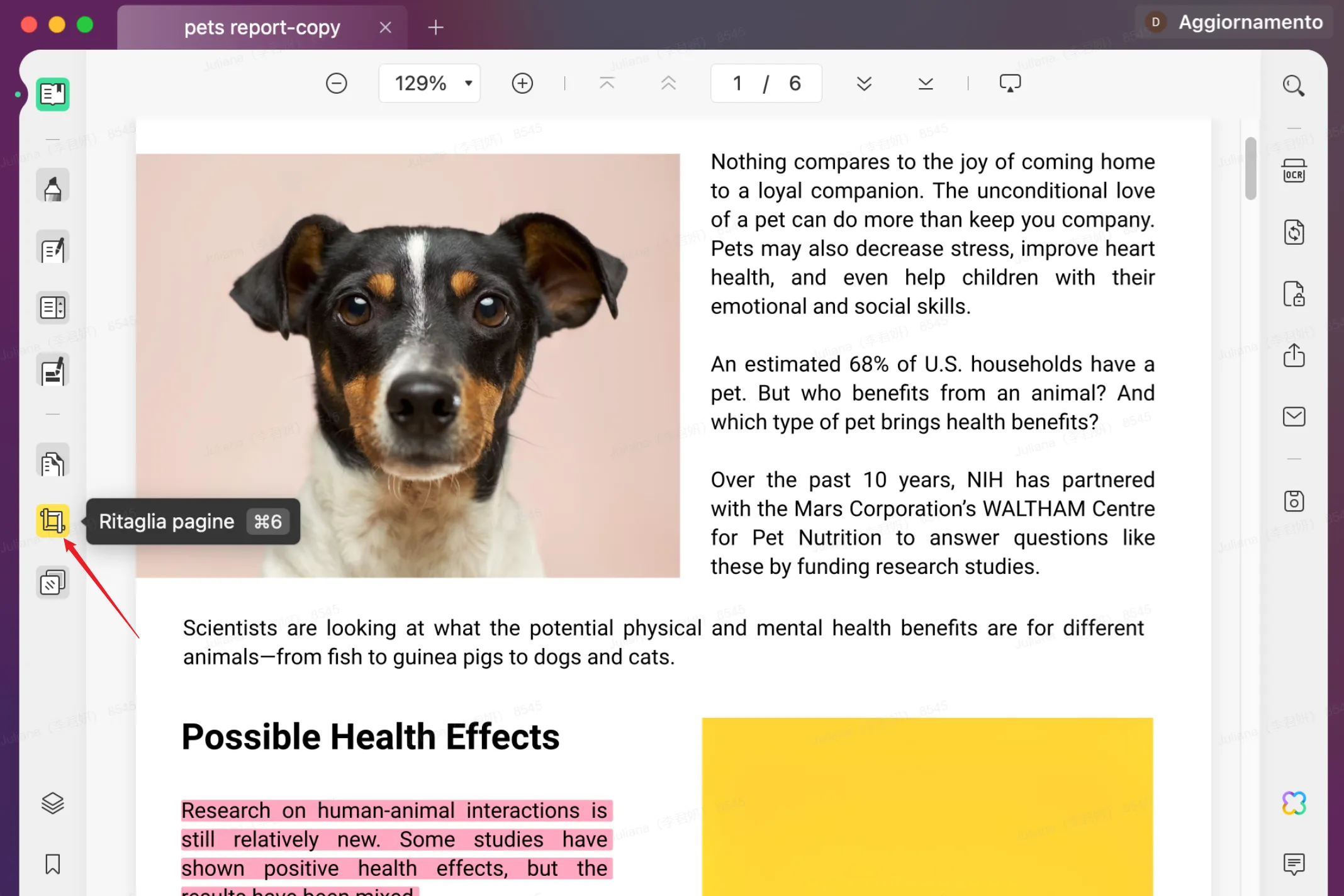Open the Fill and Sign tool
Screen dimensions: 1344x896
[53, 371]
